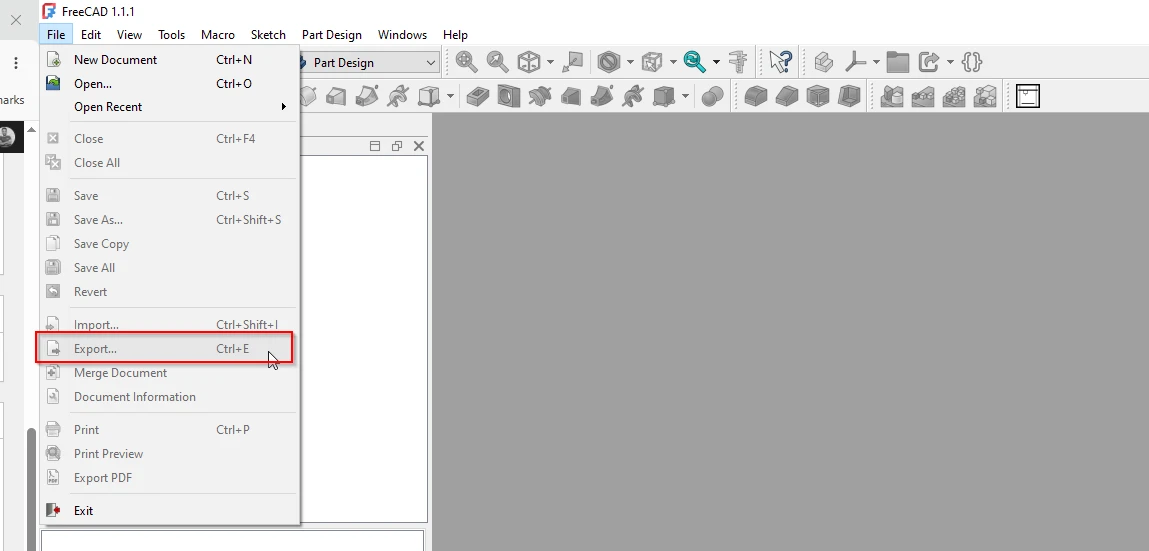1149x551 pixels.
Task: Click the Create Group folder icon
Action: click(898, 62)
